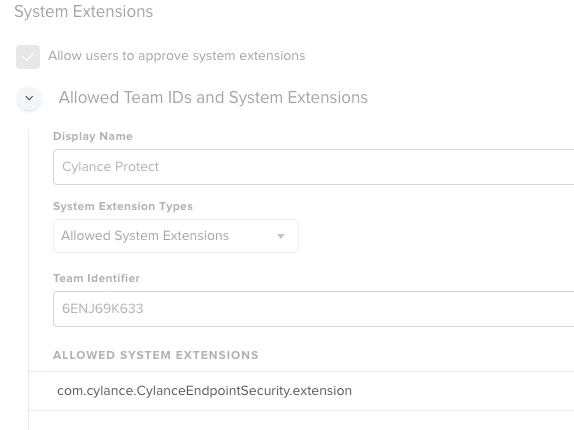Viewport: 574px width, 430px height.
Task: Click the 'Allow users to approve system extensions' label
Action: tap(176, 56)
